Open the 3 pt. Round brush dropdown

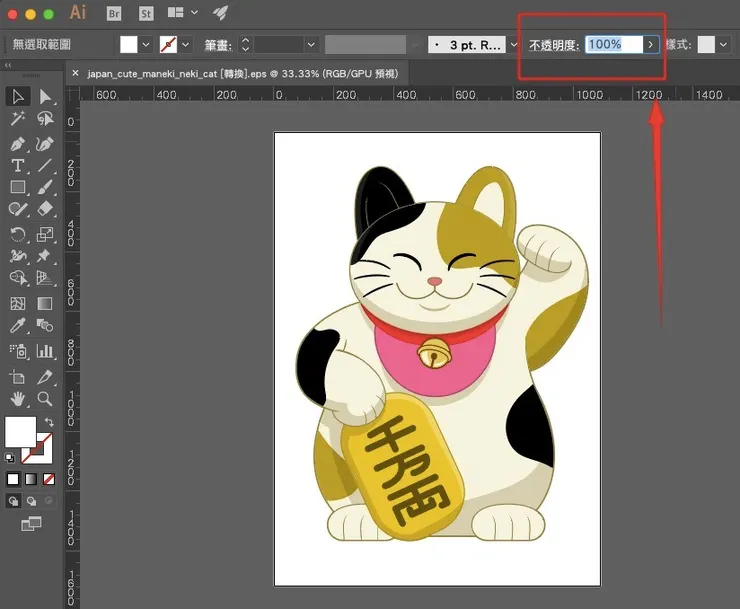click(x=516, y=45)
